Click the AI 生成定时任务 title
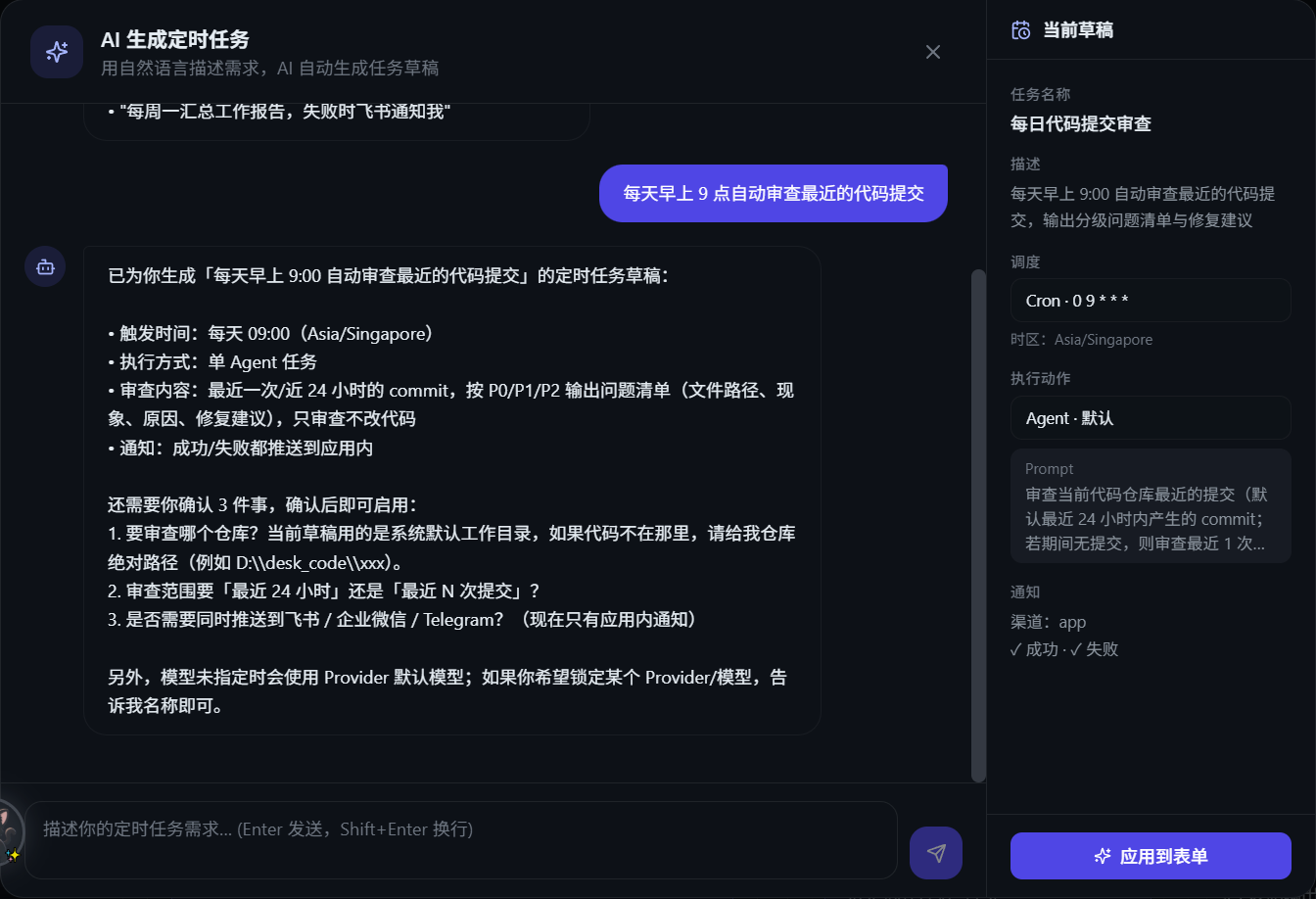1316x899 pixels. (175, 39)
